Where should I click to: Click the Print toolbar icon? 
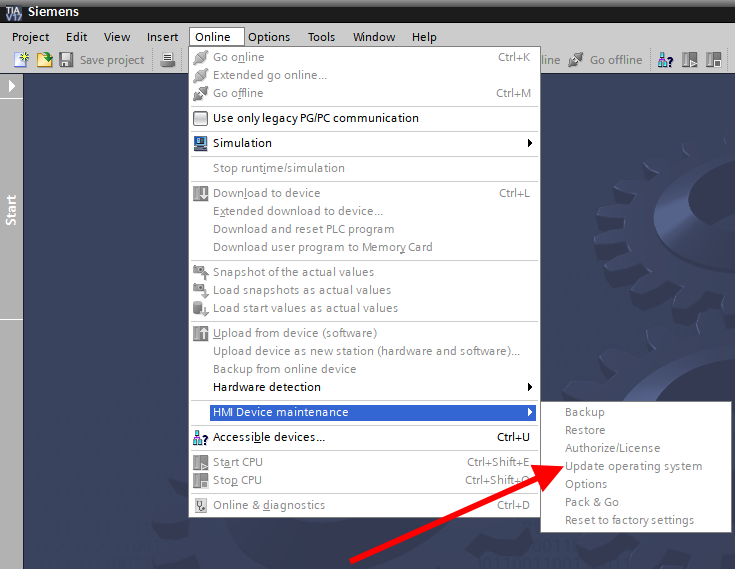(x=168, y=60)
